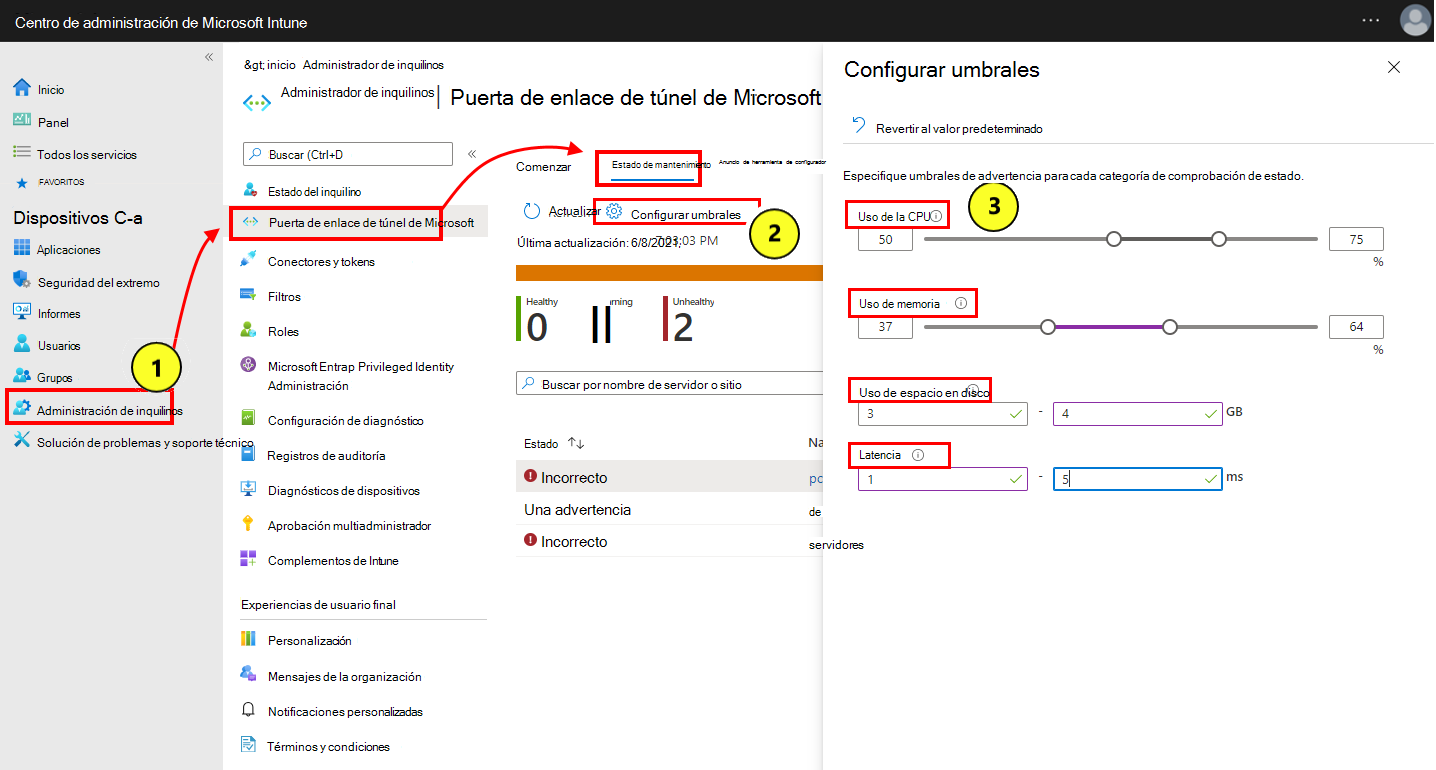The image size is (1436, 770).
Task: Click Revertir al valor predeterminado
Action: (x=948, y=128)
